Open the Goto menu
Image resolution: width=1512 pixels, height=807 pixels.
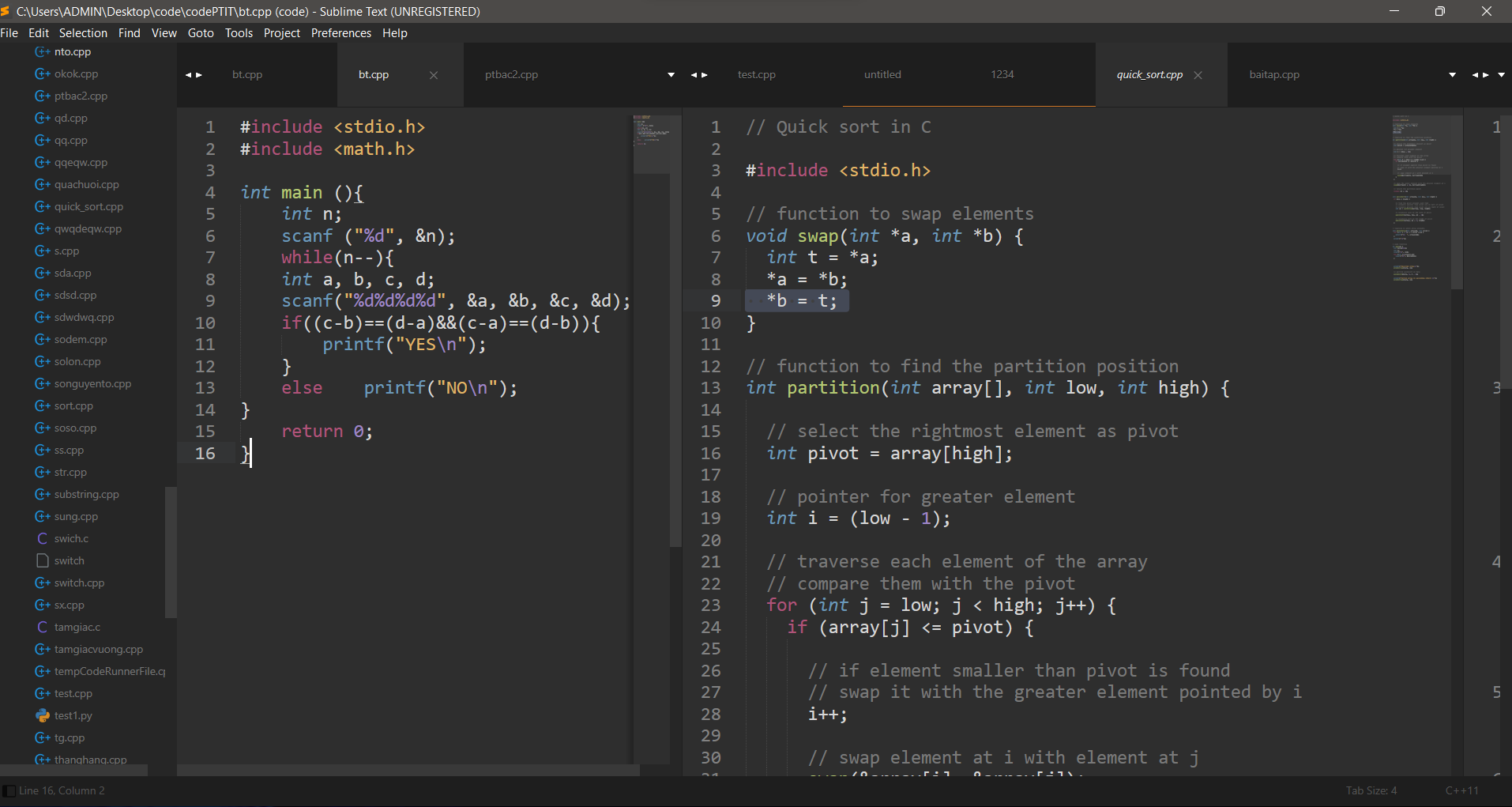[200, 32]
